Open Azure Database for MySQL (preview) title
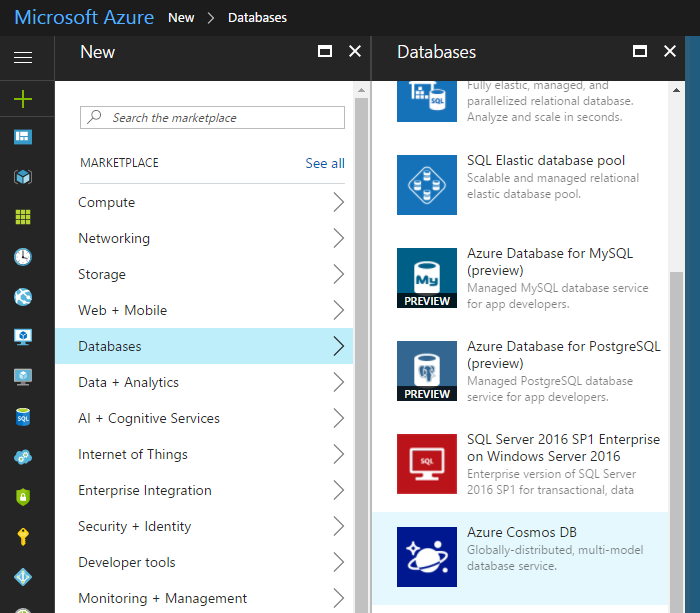Screen dimensions: 700x613 [550, 262]
